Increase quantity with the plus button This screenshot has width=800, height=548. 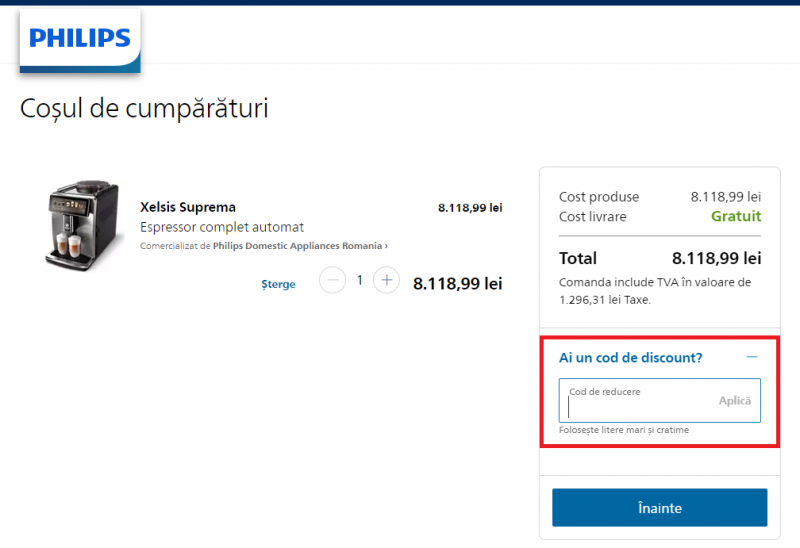click(386, 280)
